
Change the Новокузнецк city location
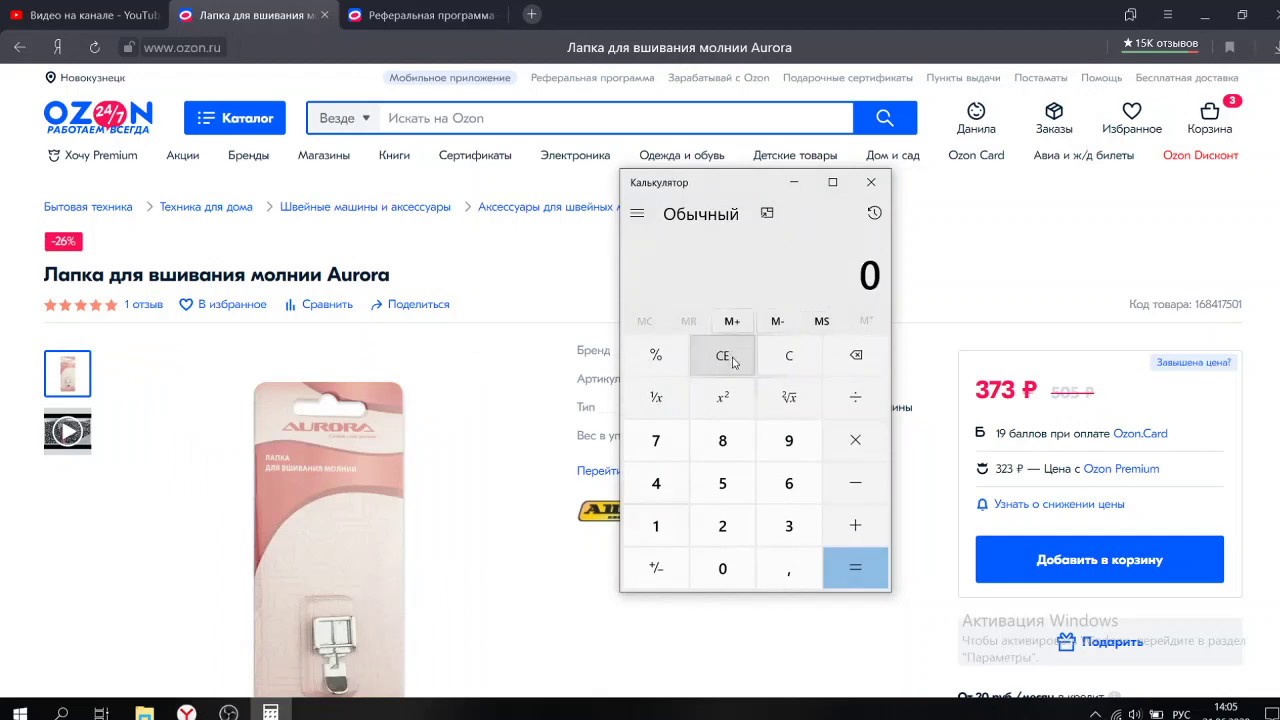(85, 77)
